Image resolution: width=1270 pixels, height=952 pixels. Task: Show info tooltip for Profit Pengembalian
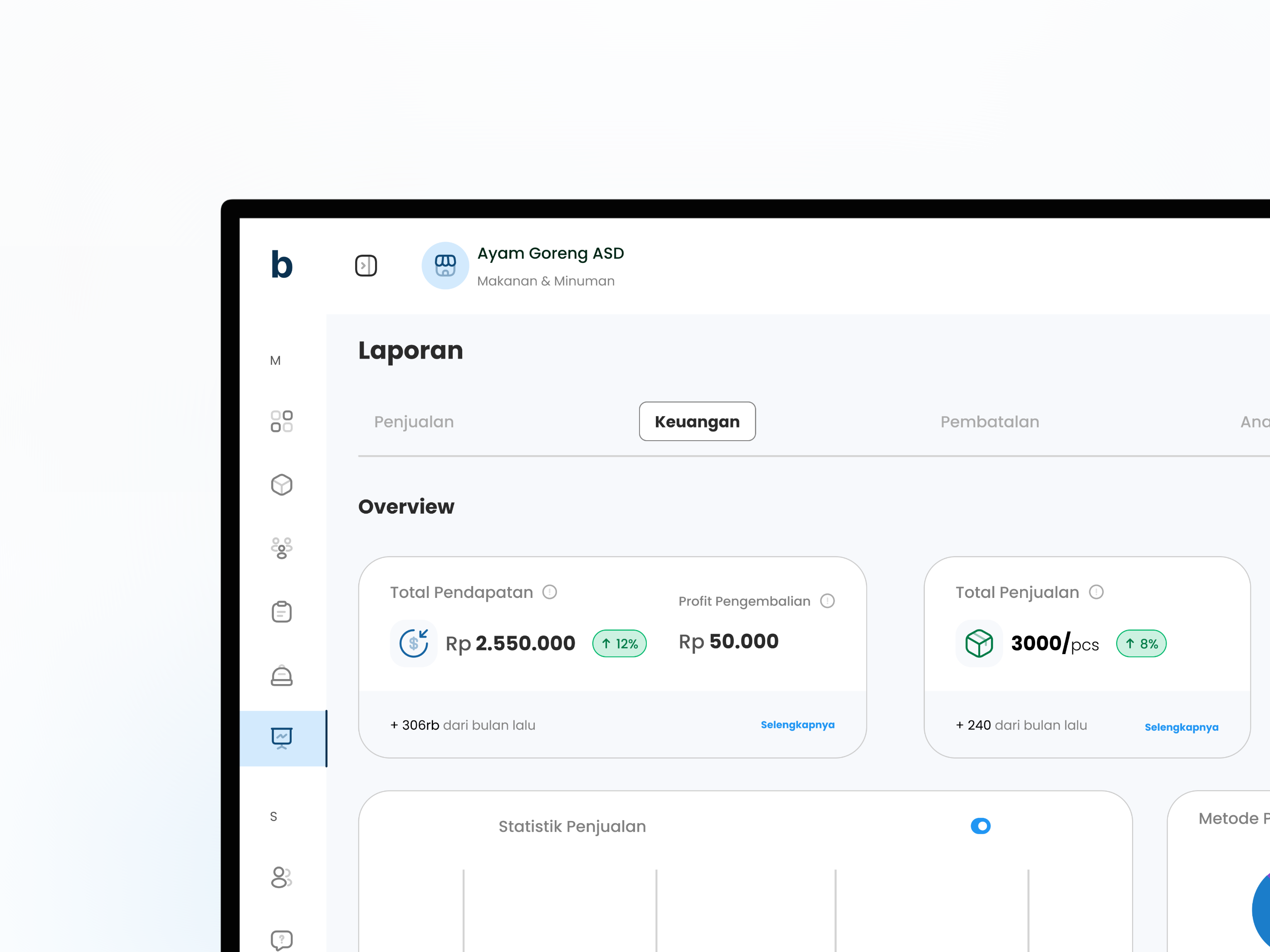827,601
